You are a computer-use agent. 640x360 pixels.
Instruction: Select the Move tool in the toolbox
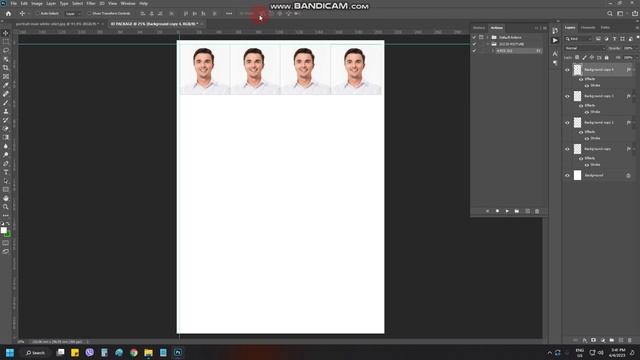tap(6, 33)
